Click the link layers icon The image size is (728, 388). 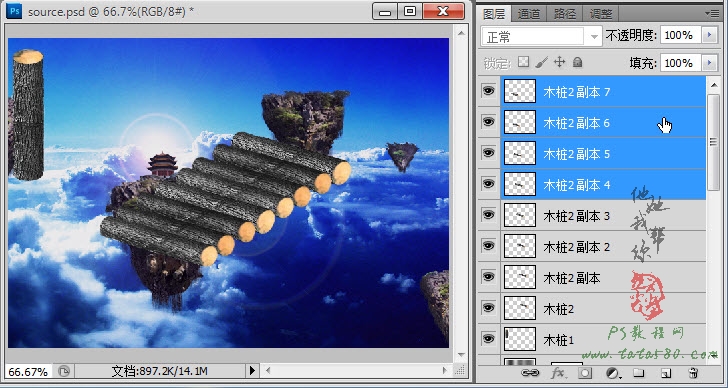529,373
